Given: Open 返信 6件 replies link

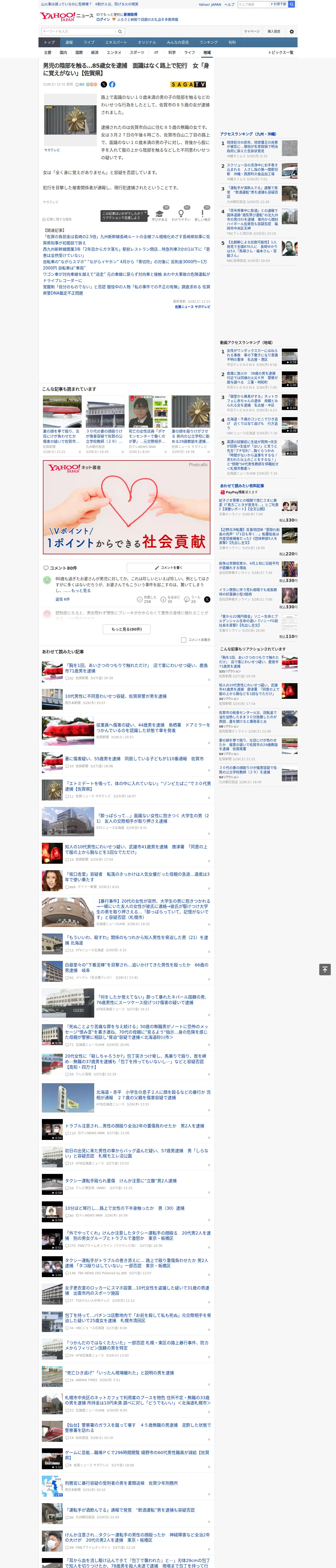Looking at the screenshot, I should coord(63,599).
